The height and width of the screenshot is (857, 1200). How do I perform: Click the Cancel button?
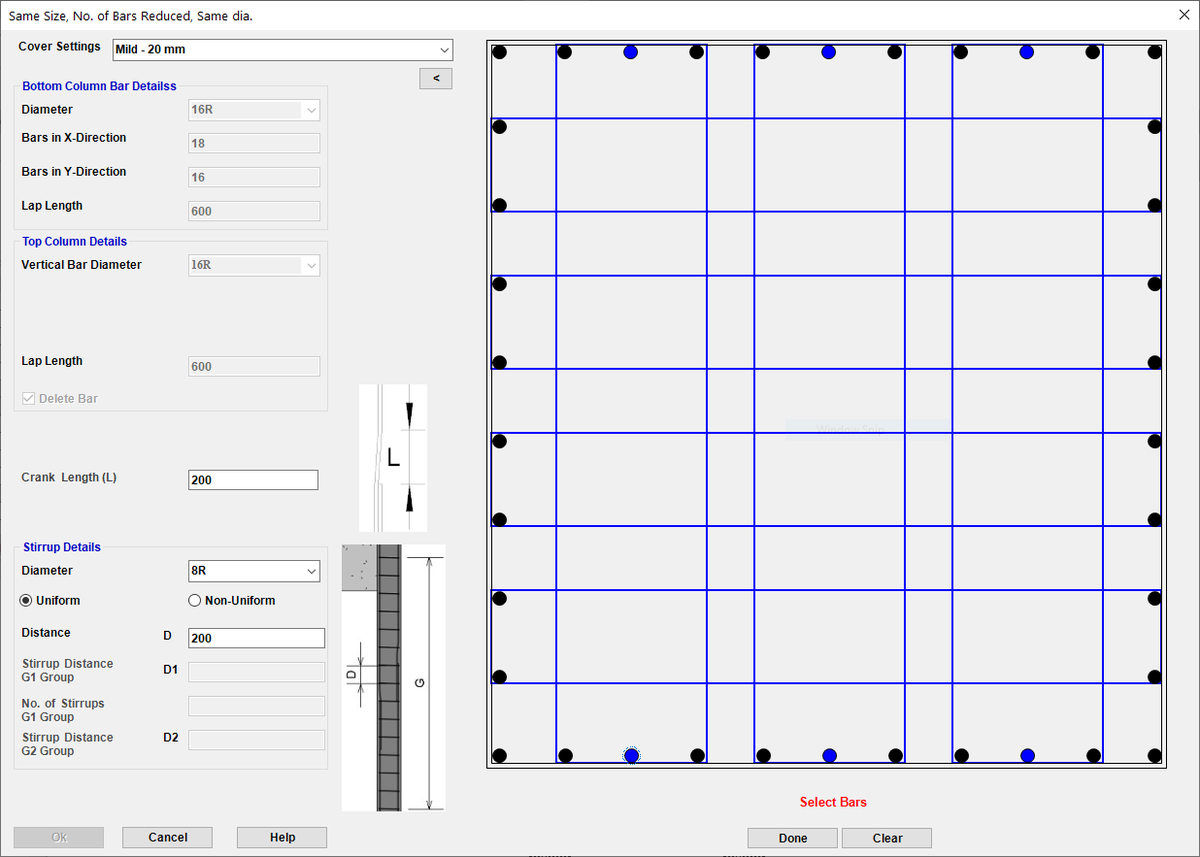point(168,838)
